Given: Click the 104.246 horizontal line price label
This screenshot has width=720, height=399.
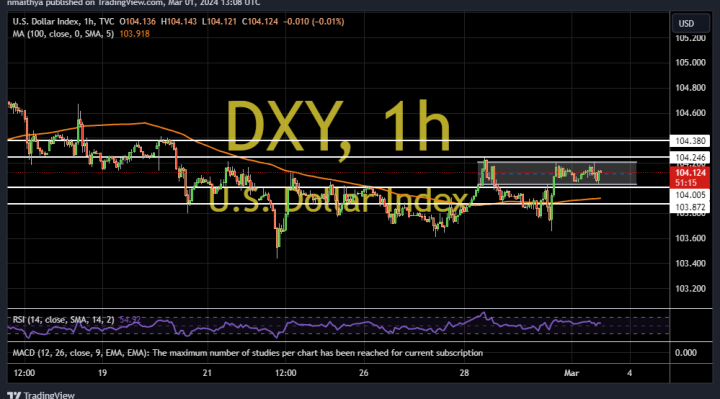Looking at the screenshot, I should 690,157.
